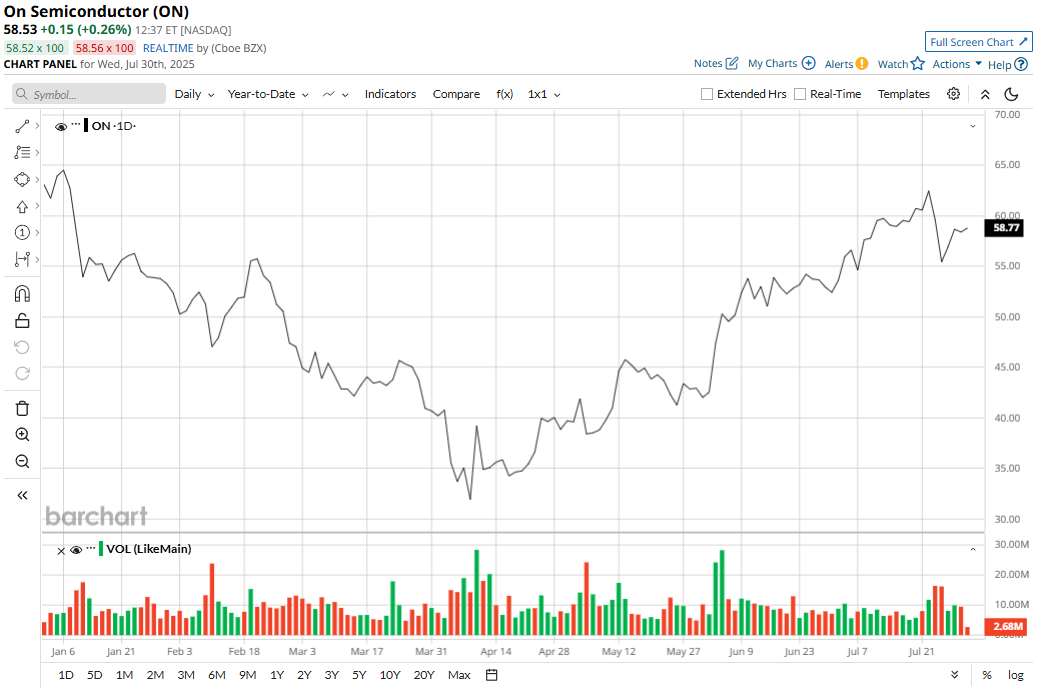Open the Indicators menu

pos(390,94)
